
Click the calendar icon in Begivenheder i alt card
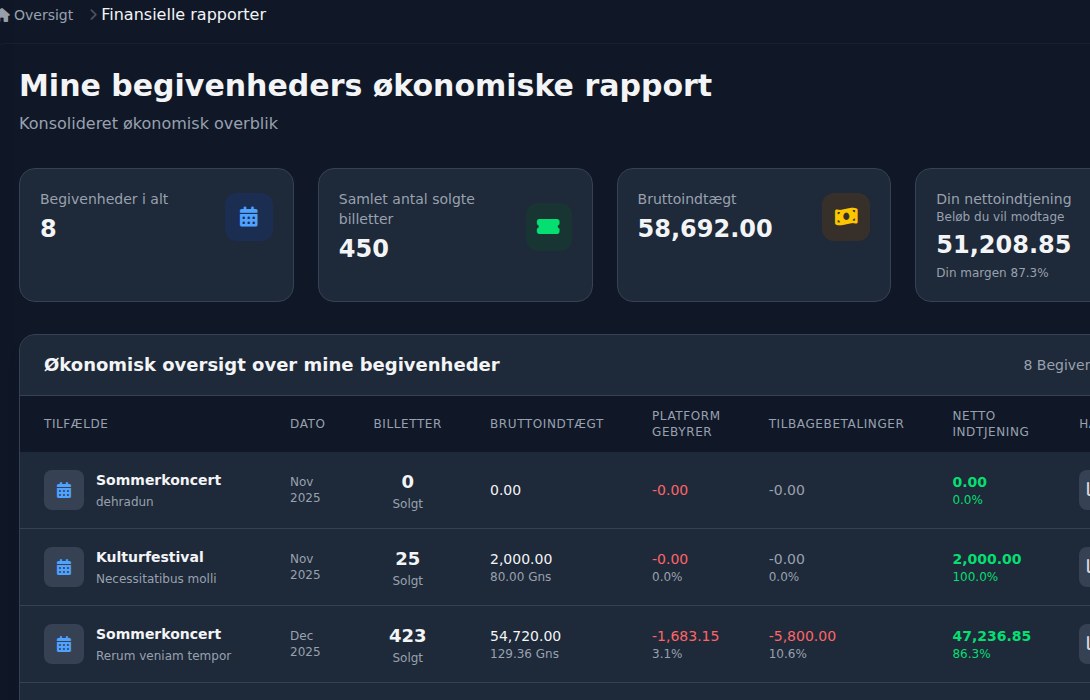point(249,217)
